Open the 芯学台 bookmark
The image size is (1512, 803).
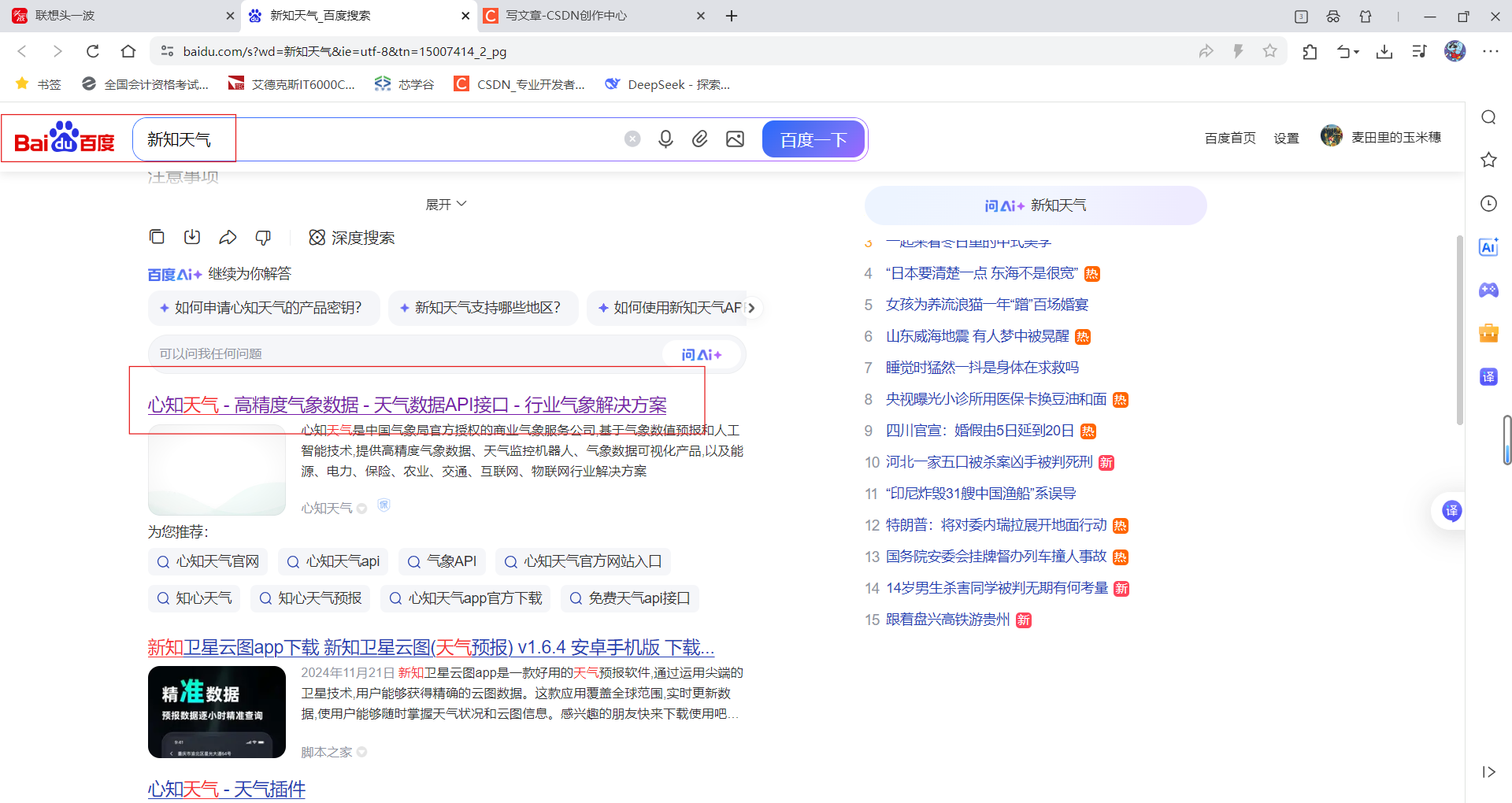405,84
